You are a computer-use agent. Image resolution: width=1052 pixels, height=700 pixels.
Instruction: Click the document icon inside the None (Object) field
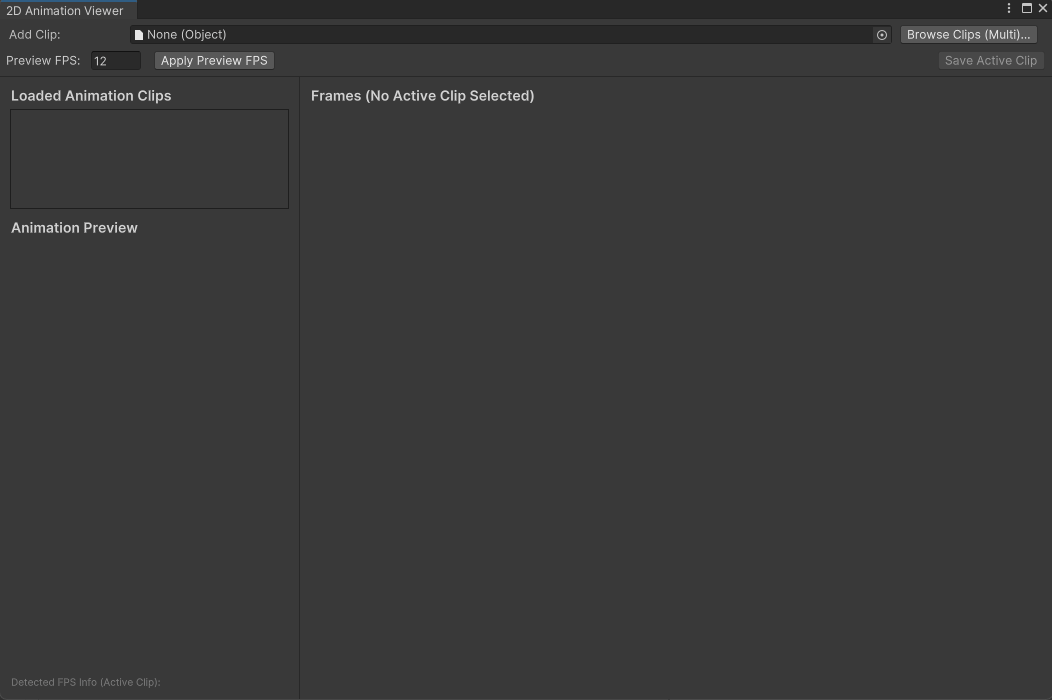pos(138,34)
